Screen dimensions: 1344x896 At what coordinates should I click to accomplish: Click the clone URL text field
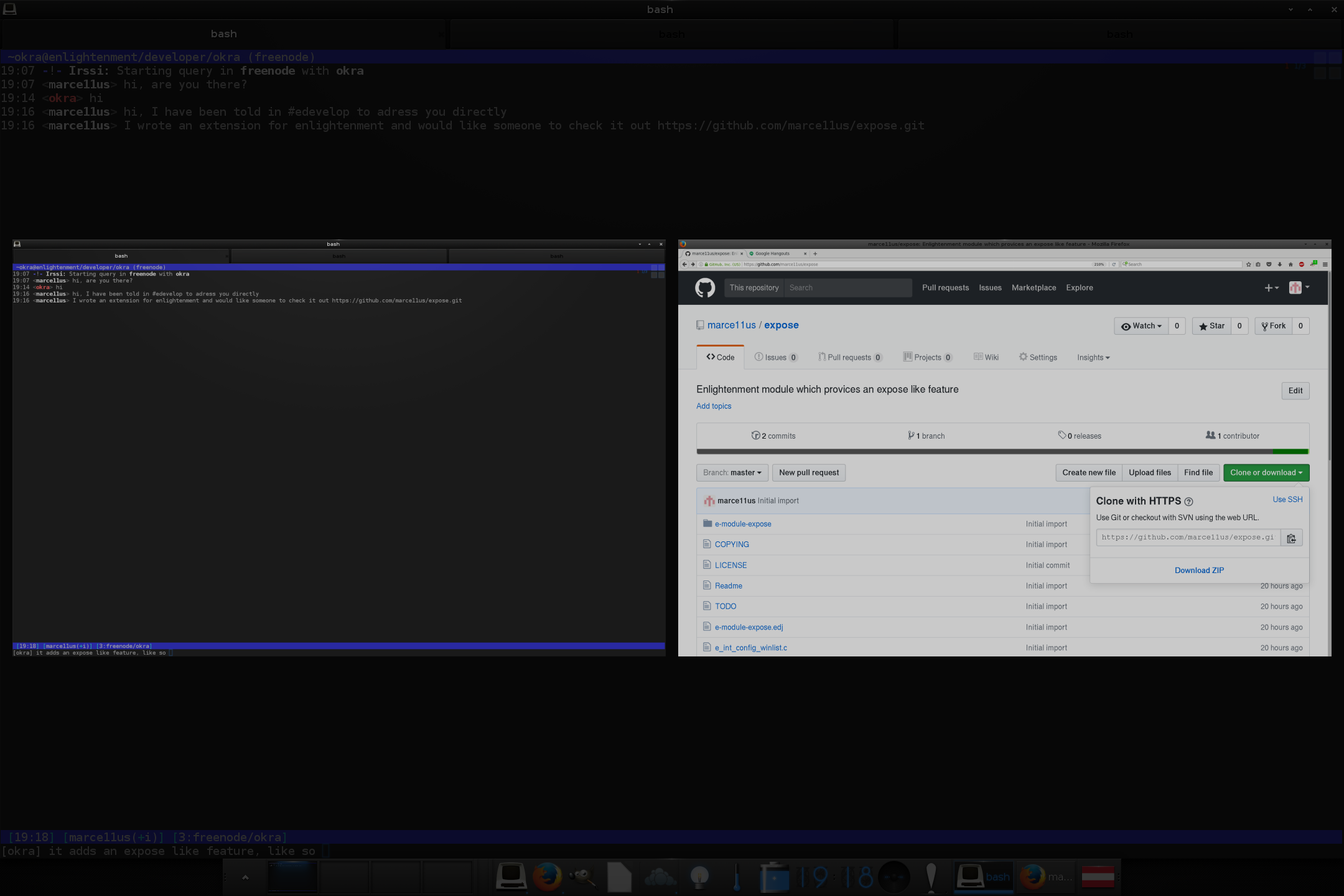pyautogui.click(x=1188, y=538)
